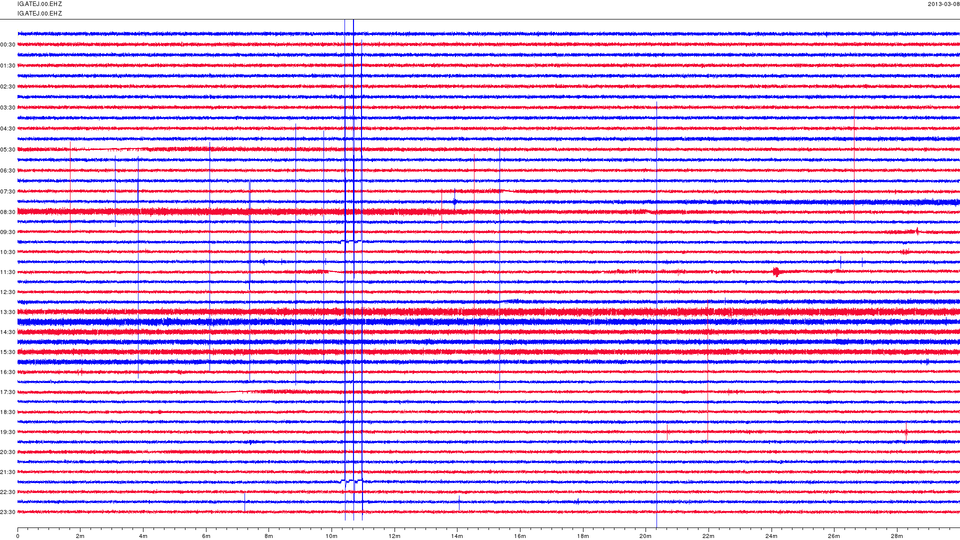Click the '02:30' time label

click(x=8, y=87)
